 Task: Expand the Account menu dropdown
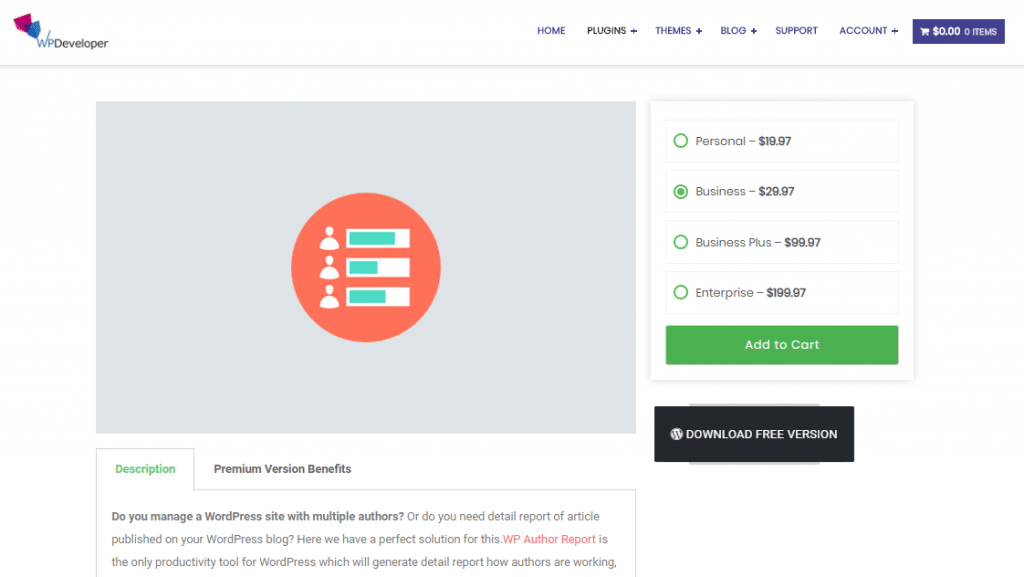coord(868,31)
